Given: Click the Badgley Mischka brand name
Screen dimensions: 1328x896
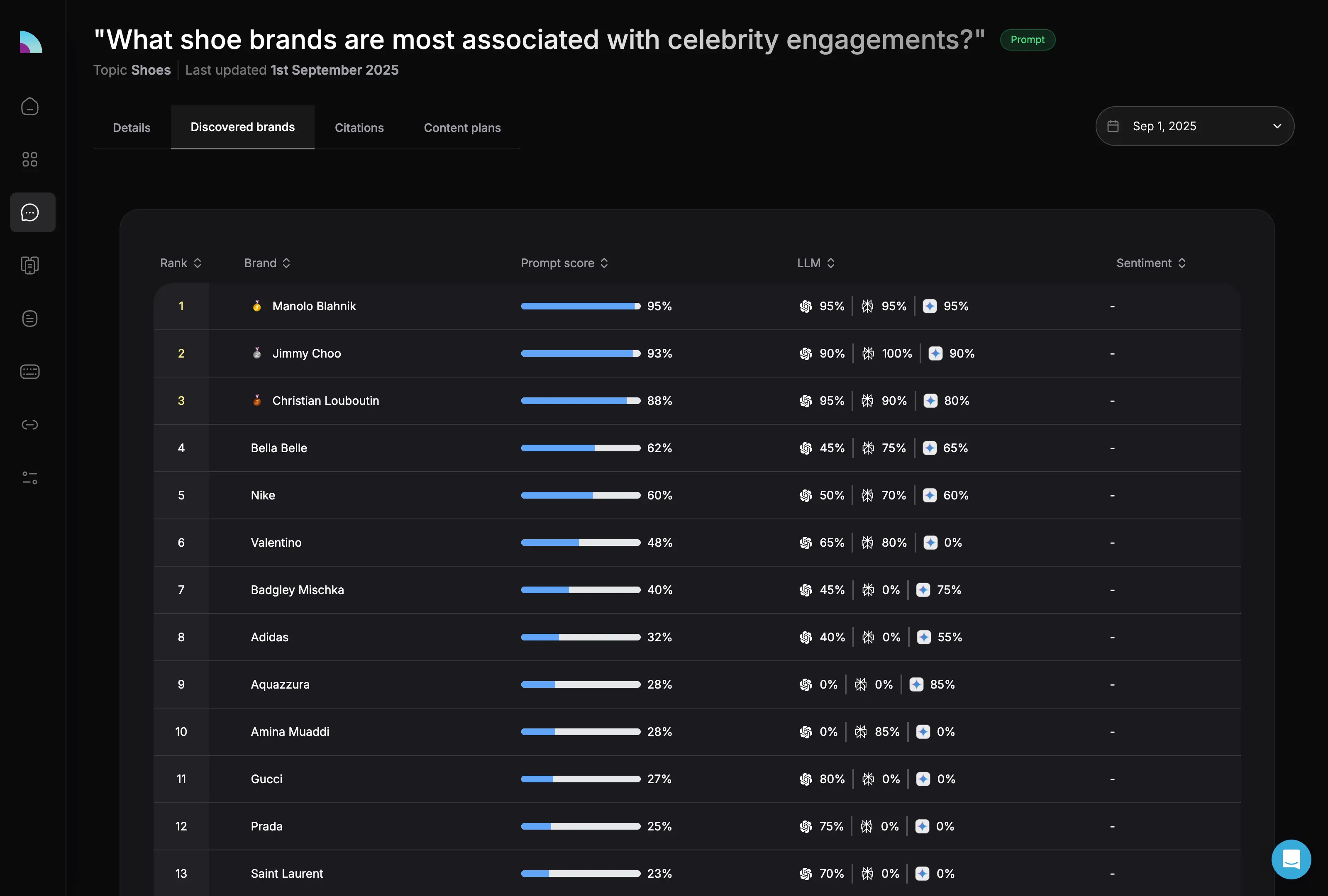Looking at the screenshot, I should (x=297, y=590).
